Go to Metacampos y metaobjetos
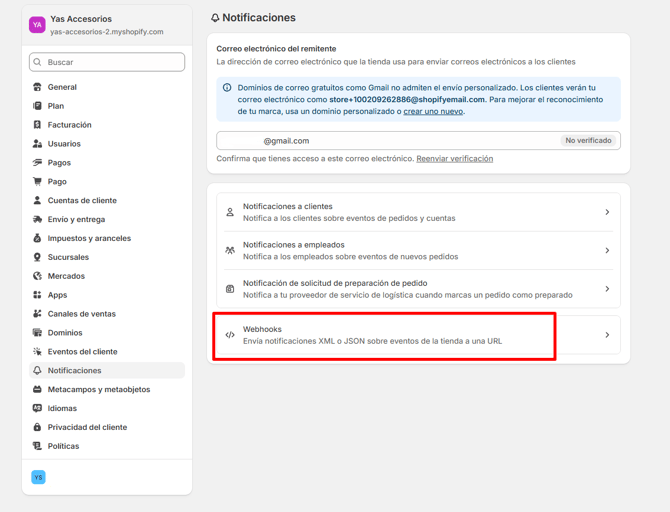670x512 pixels. coord(98,389)
